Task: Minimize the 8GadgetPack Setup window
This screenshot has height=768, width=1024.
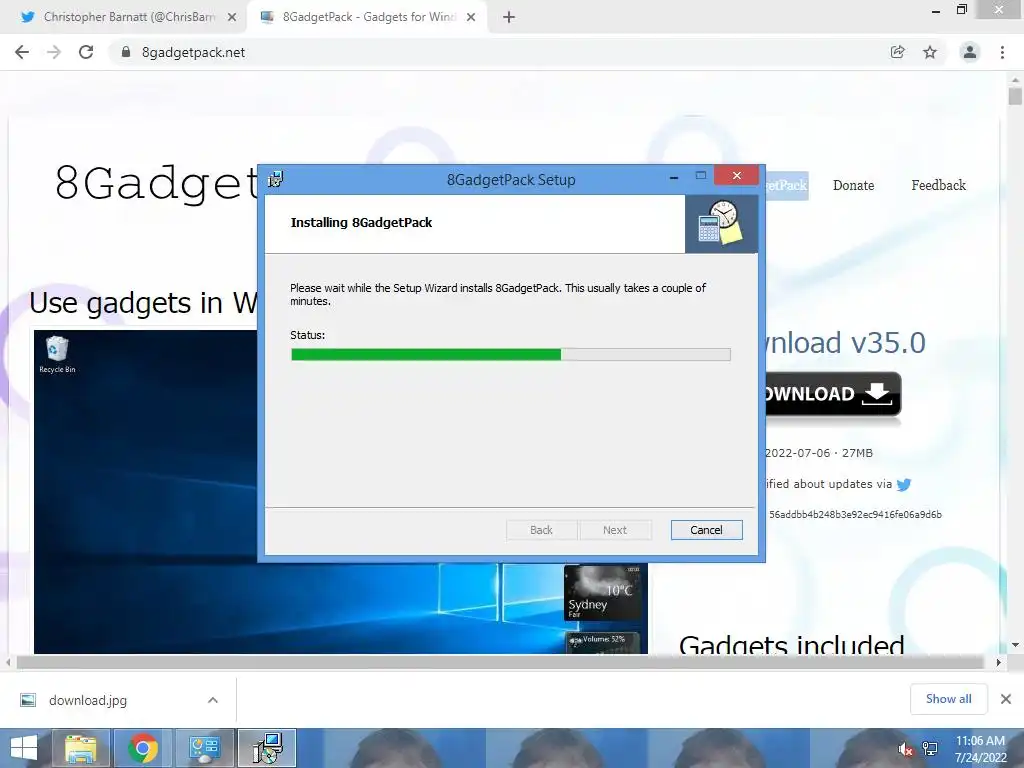Action: tap(674, 176)
